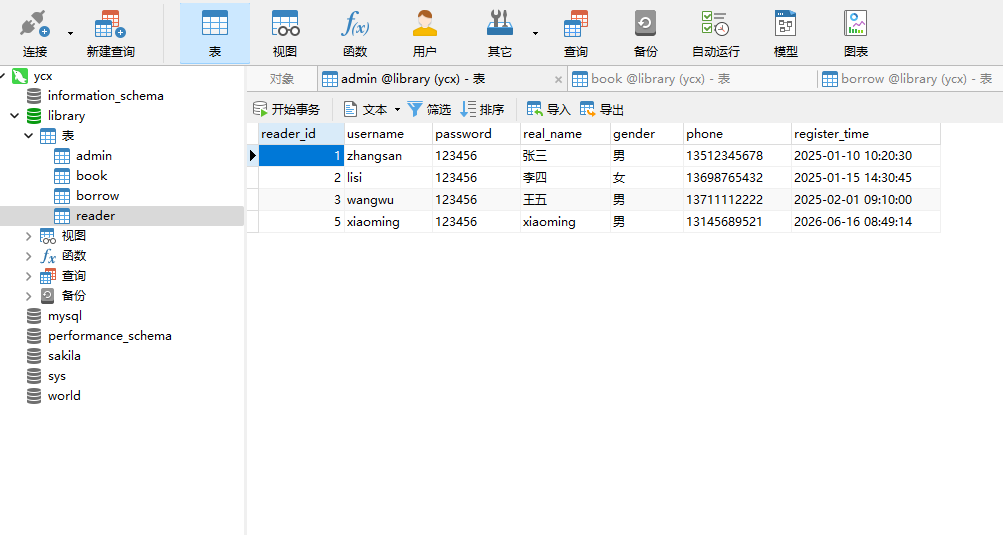Expand the dropdown arrow next to 其它
The width and height of the screenshot is (1003, 535).
[535, 33]
